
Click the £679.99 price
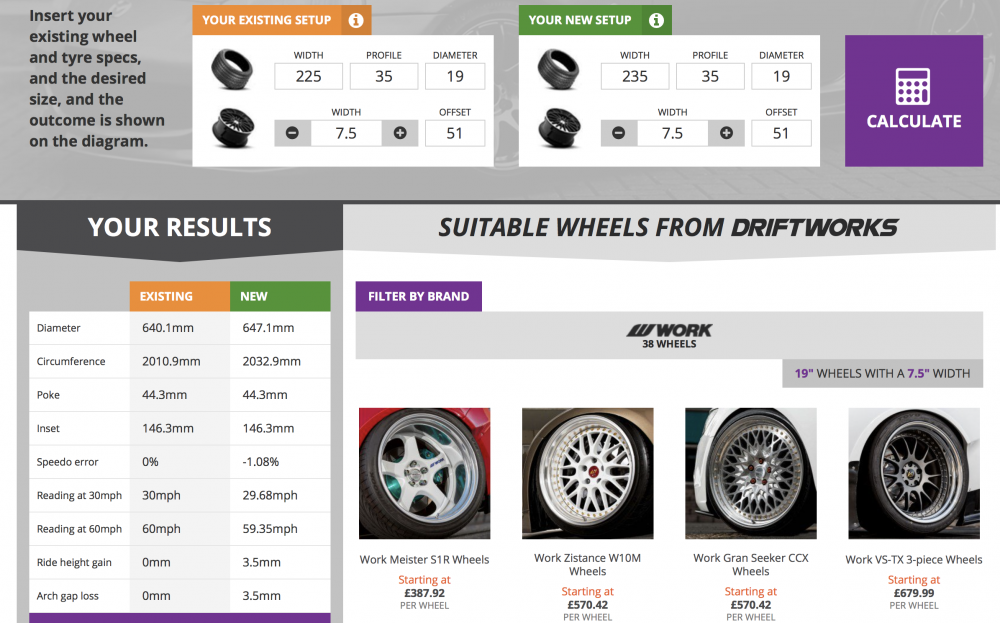coord(914,593)
